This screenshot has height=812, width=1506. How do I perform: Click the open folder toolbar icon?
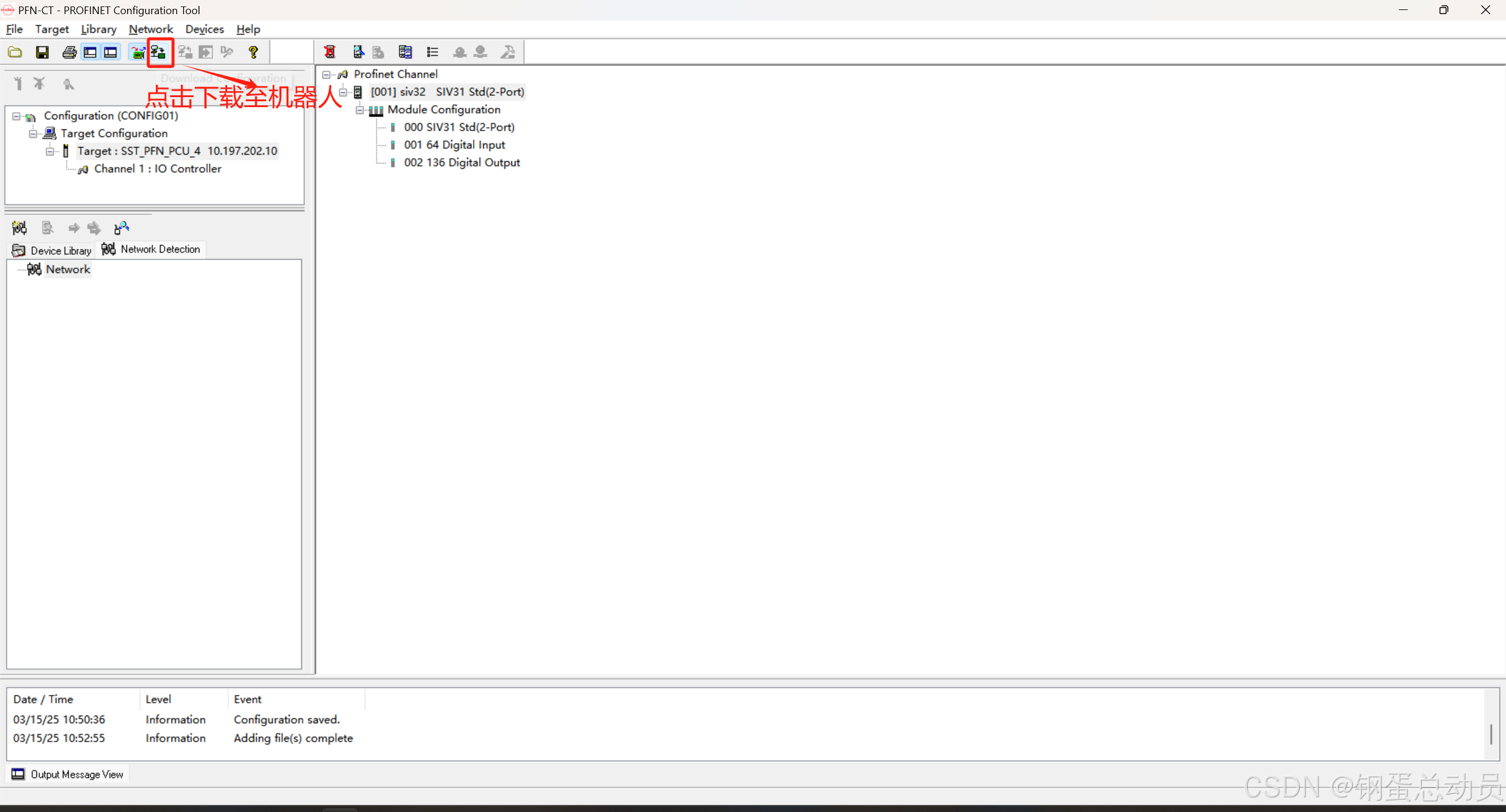[15, 52]
